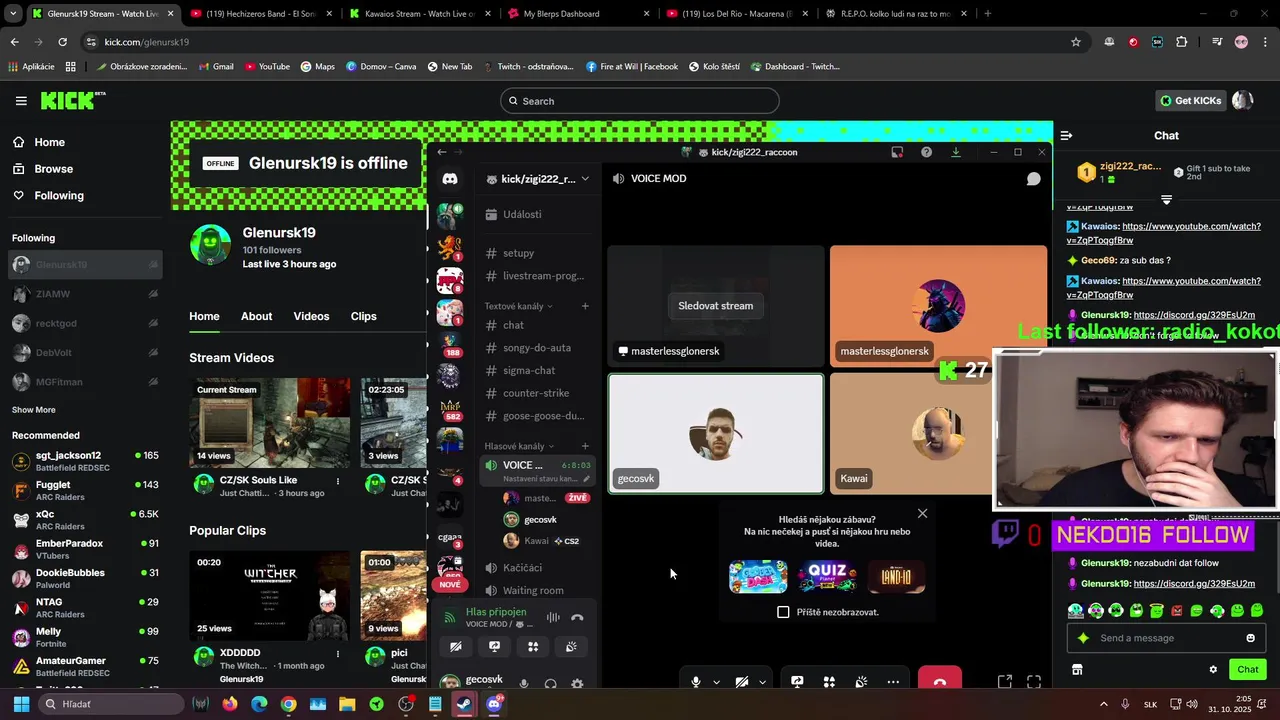Expand pinned gift sub banner arrow
Viewport: 1280px width, 720px height.
(1166, 200)
